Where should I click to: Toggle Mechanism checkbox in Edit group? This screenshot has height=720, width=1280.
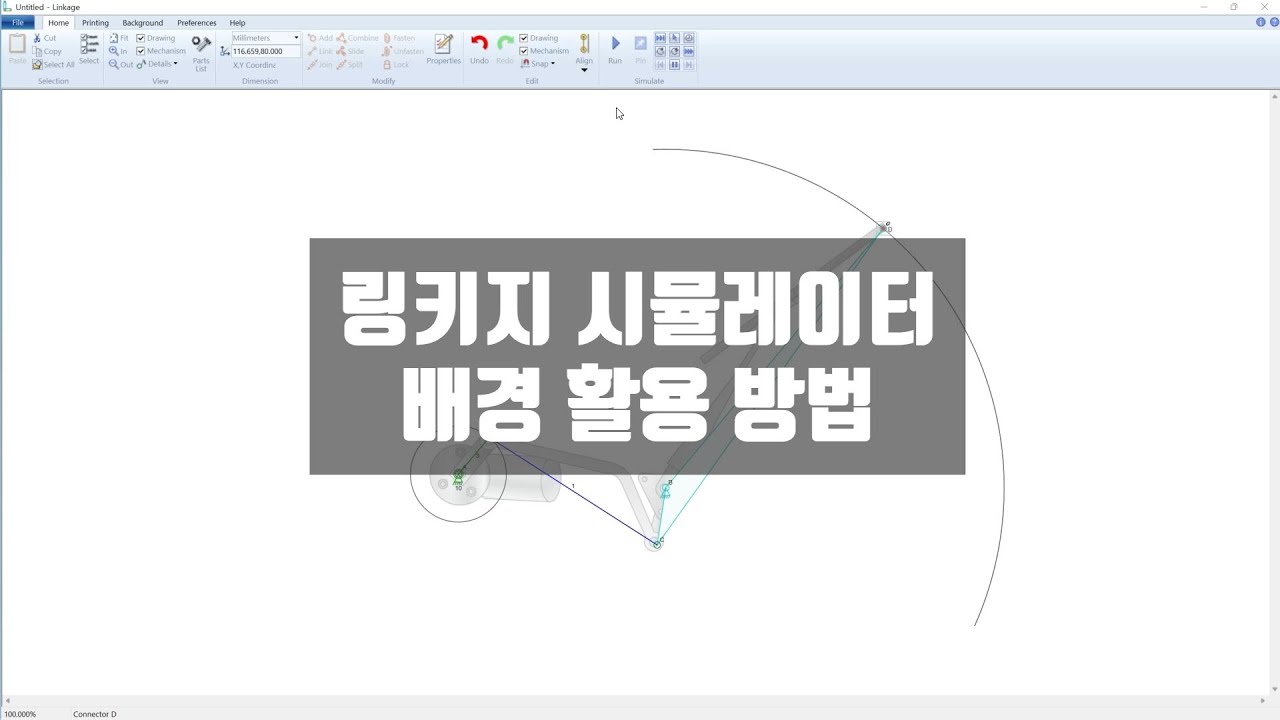(524, 51)
